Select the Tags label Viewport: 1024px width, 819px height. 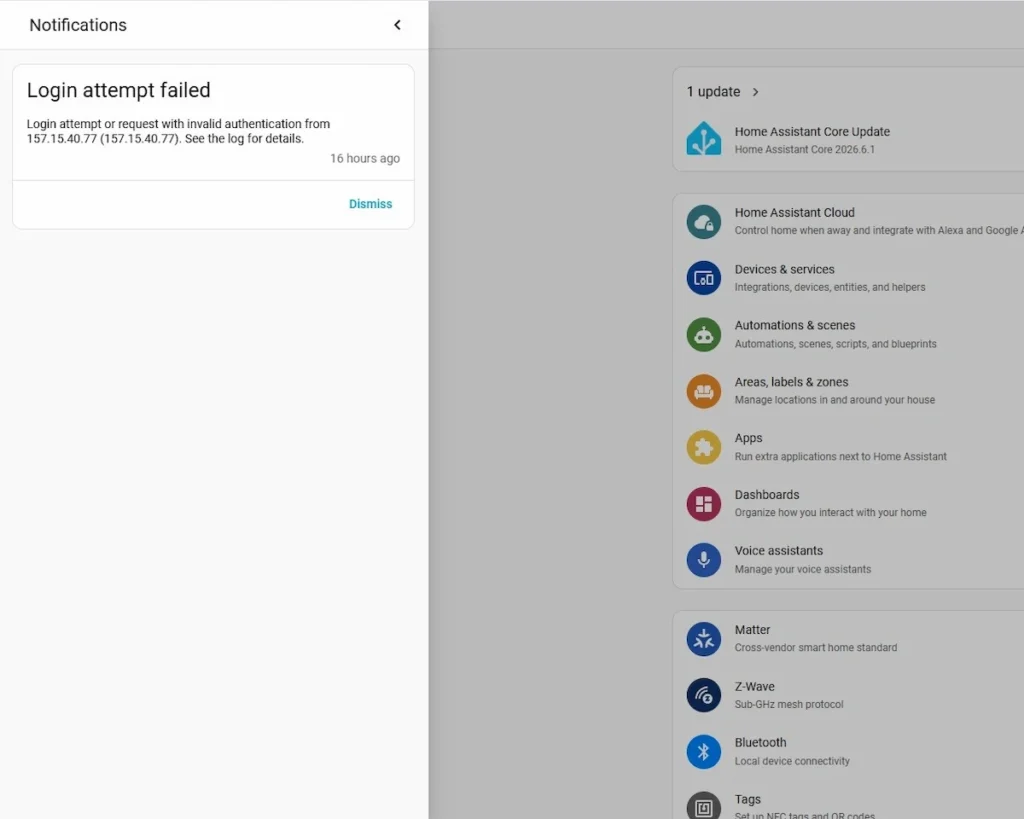click(x=748, y=799)
